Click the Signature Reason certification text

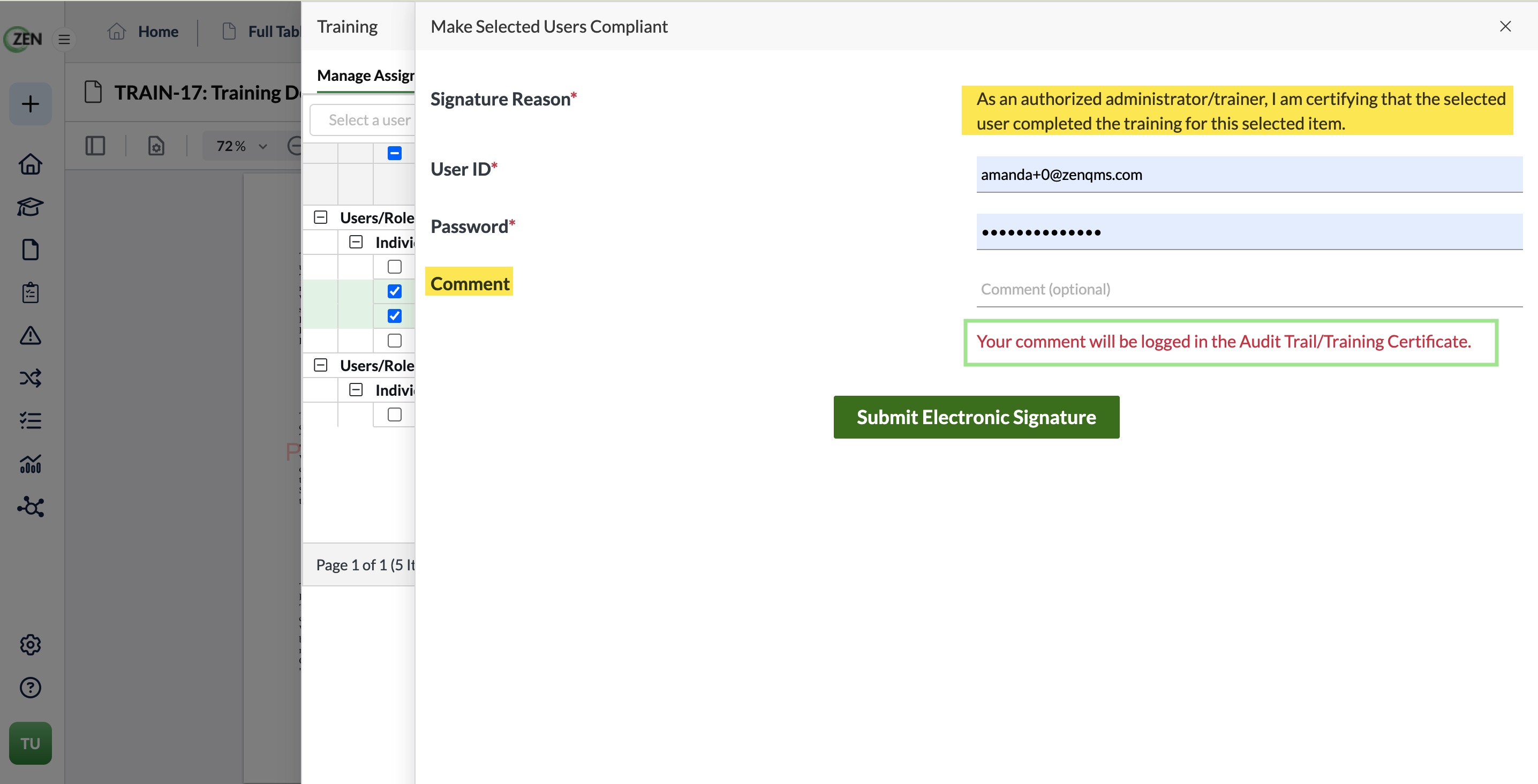(1241, 111)
